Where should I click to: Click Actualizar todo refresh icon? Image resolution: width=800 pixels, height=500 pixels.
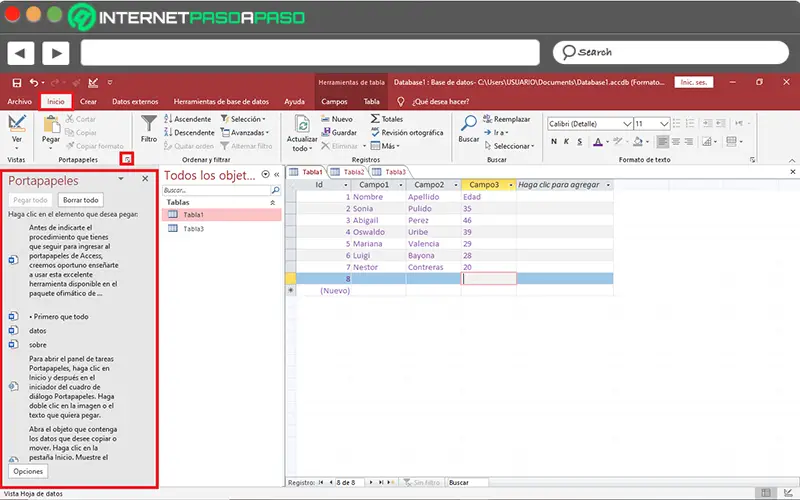pos(302,124)
